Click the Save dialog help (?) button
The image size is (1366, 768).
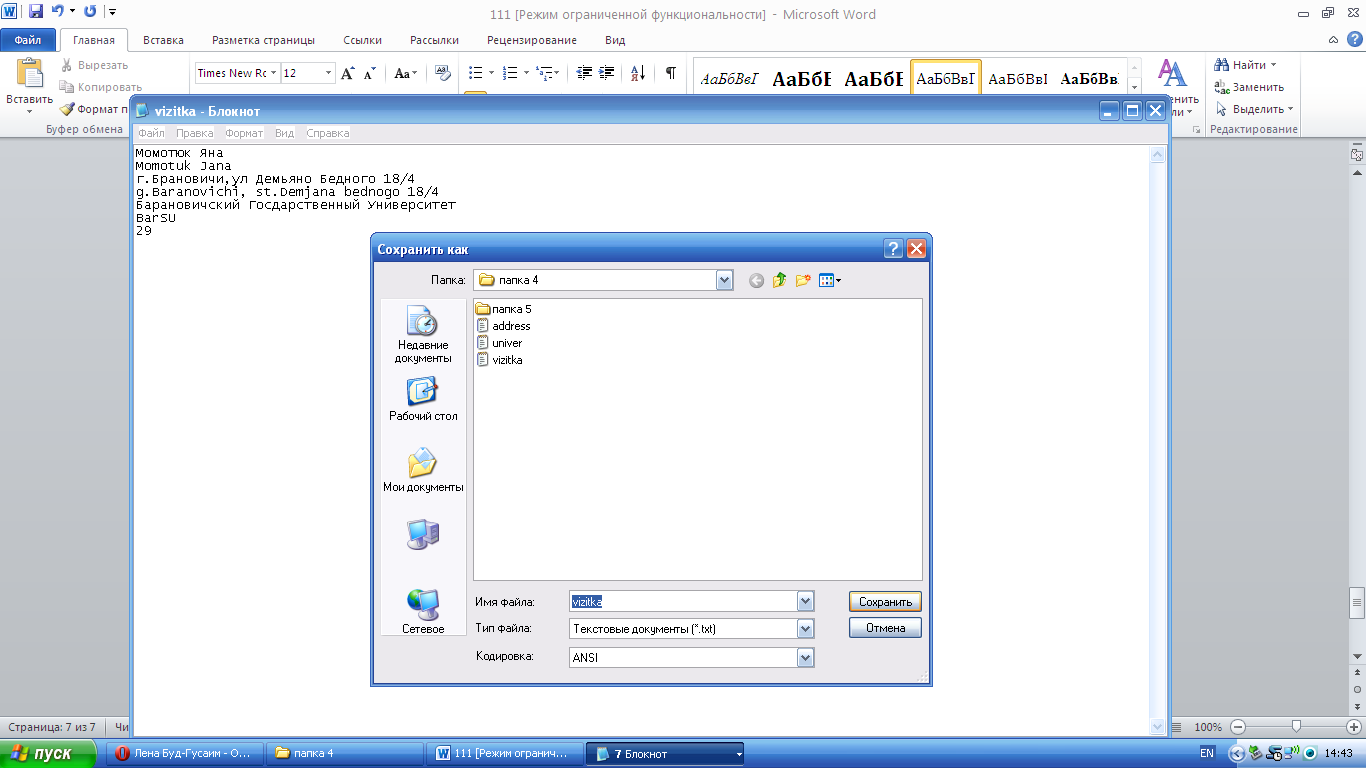[894, 249]
